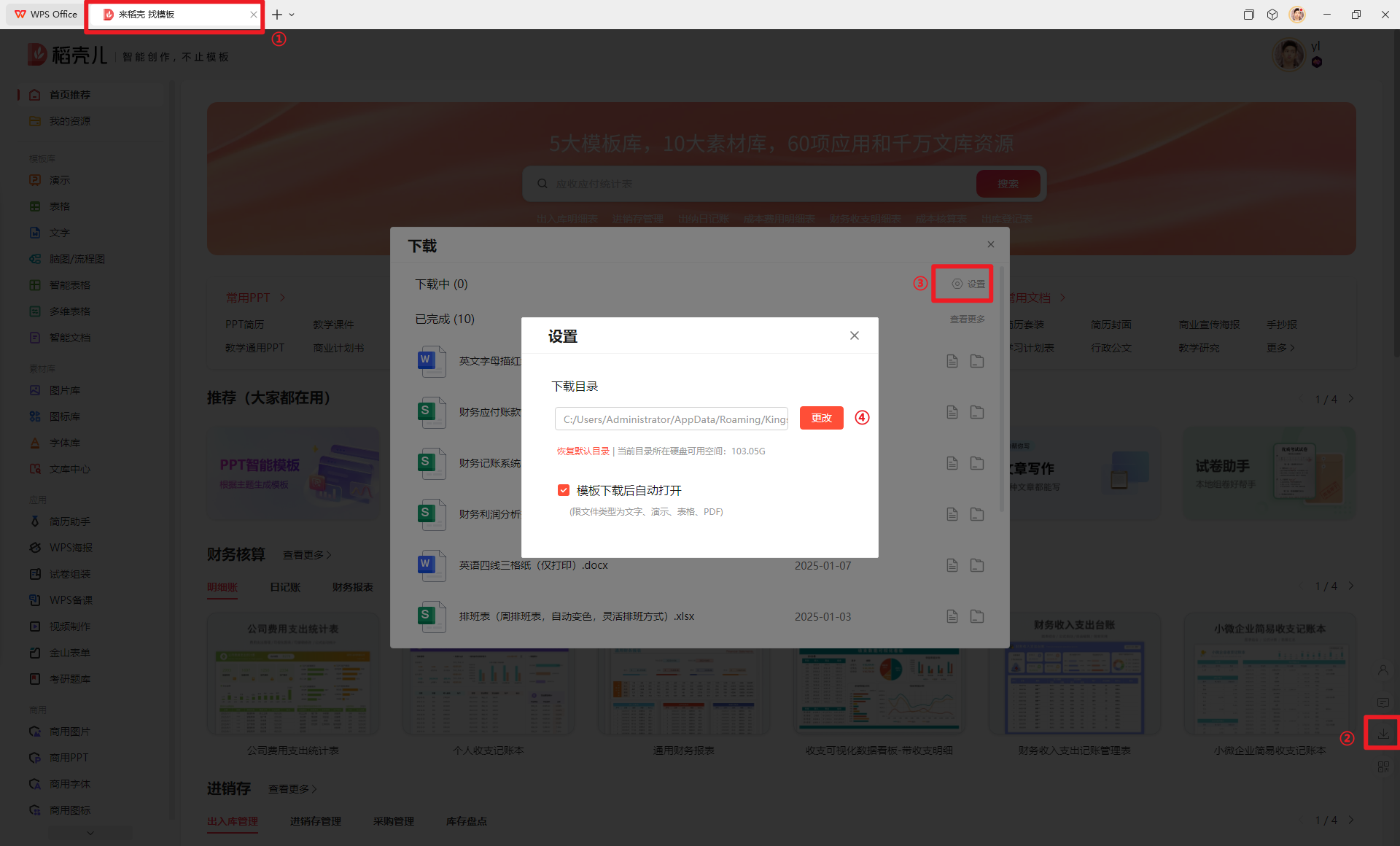Image resolution: width=1400 pixels, height=846 pixels.
Task: Click 查看更多 next to 进销存
Action: click(x=292, y=789)
